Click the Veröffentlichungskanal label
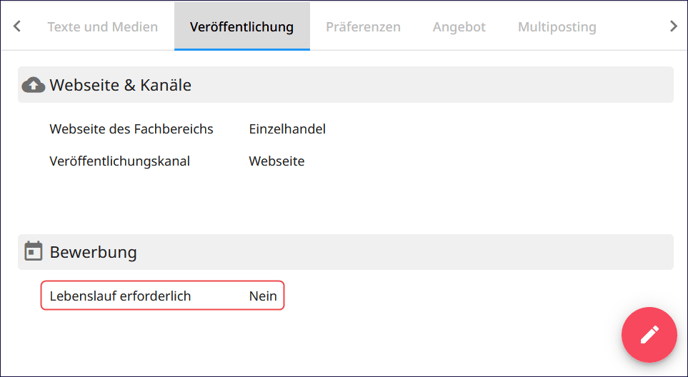The image size is (688, 377). (x=120, y=162)
